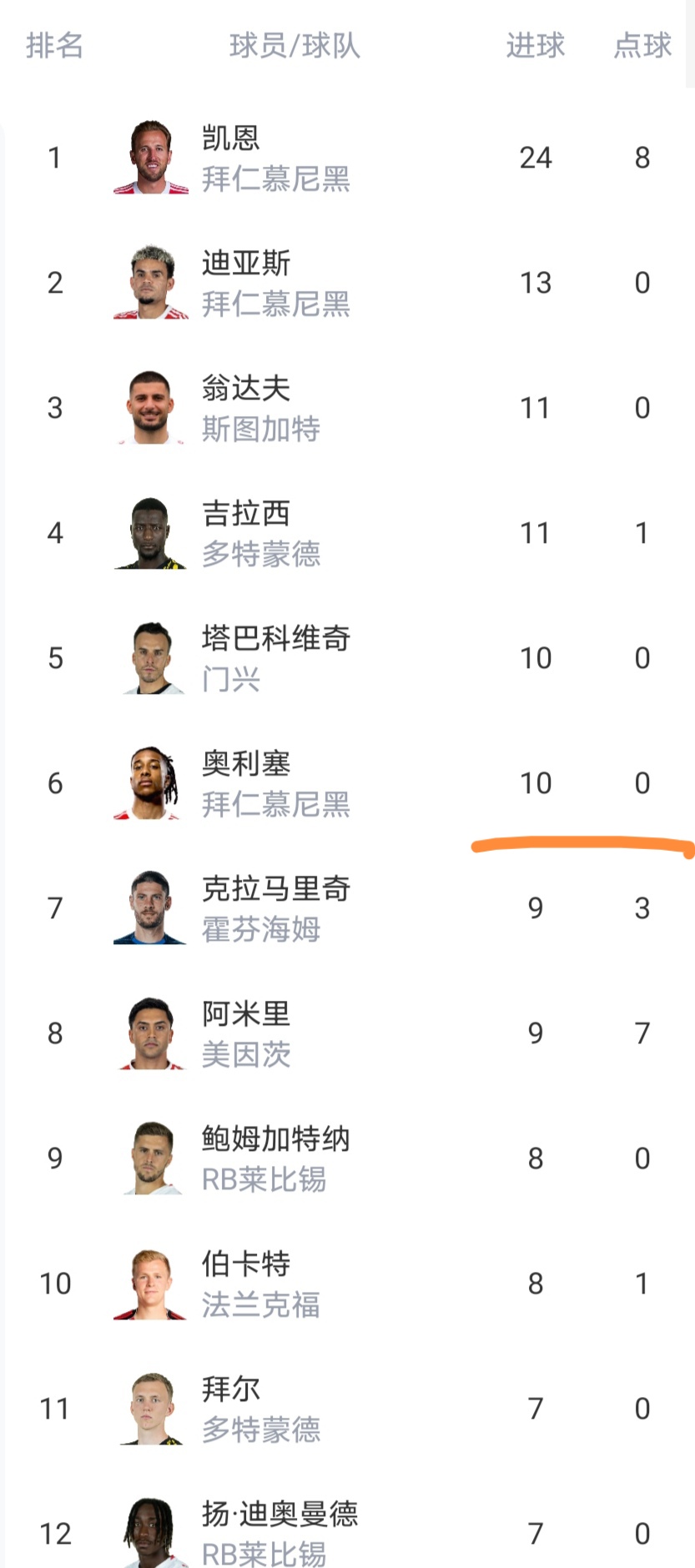This screenshot has width=695, height=1568.
Task: Tap 塔巴科维奇's player photo
Action: pos(151,658)
